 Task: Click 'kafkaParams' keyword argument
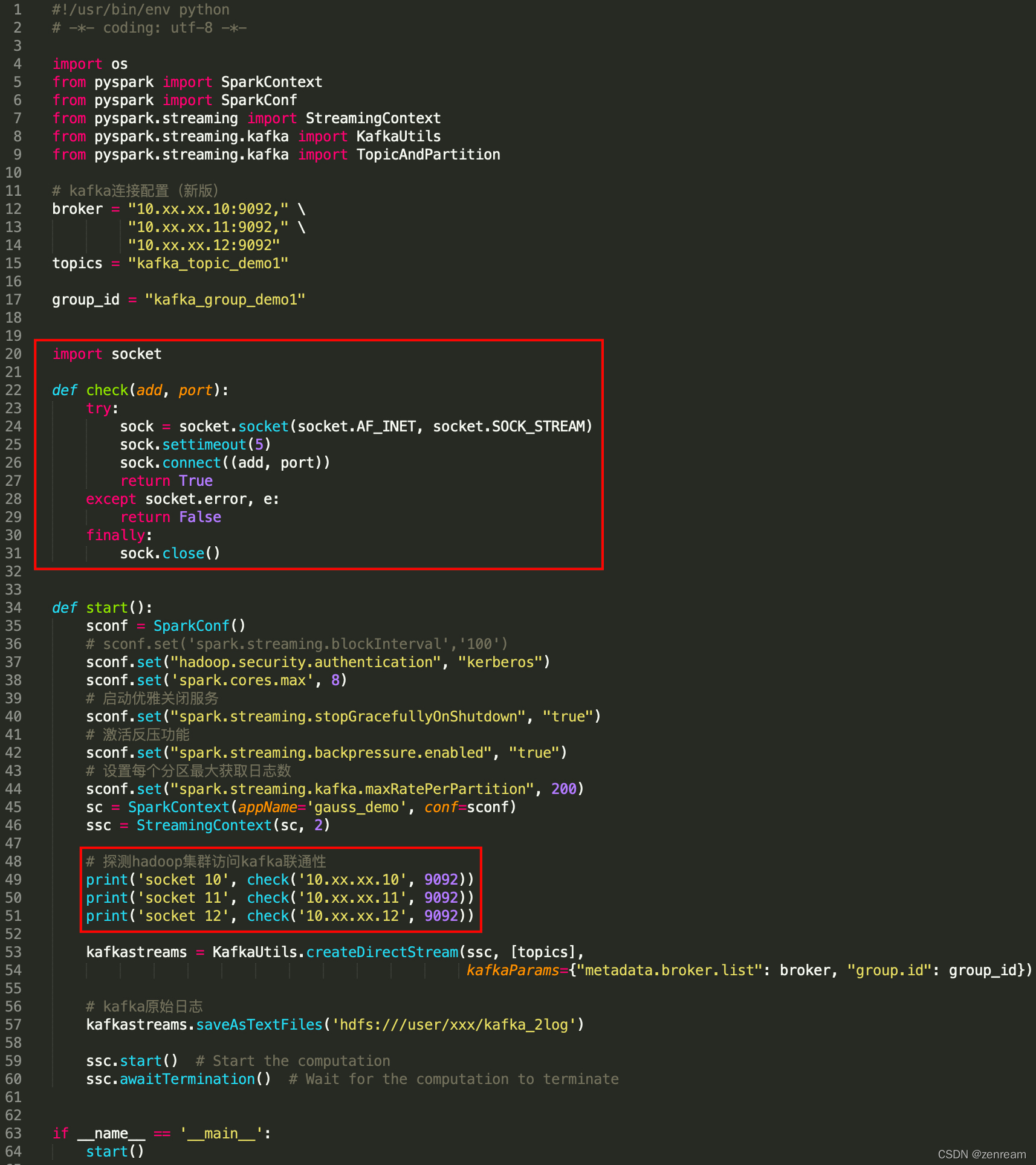(513, 970)
